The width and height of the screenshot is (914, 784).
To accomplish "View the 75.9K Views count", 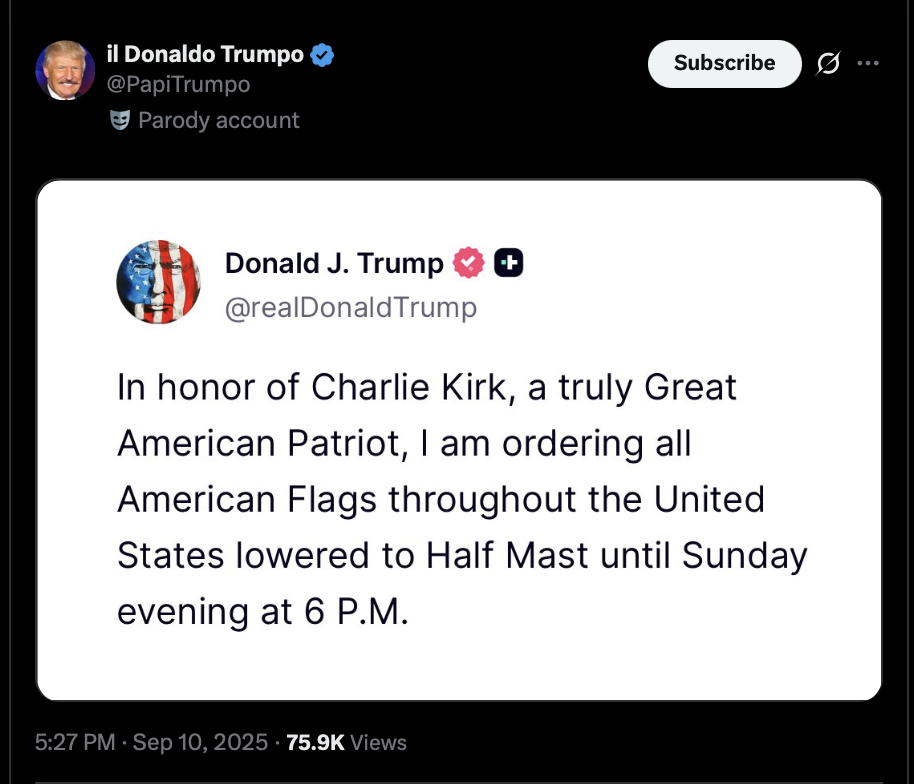I will [346, 742].
